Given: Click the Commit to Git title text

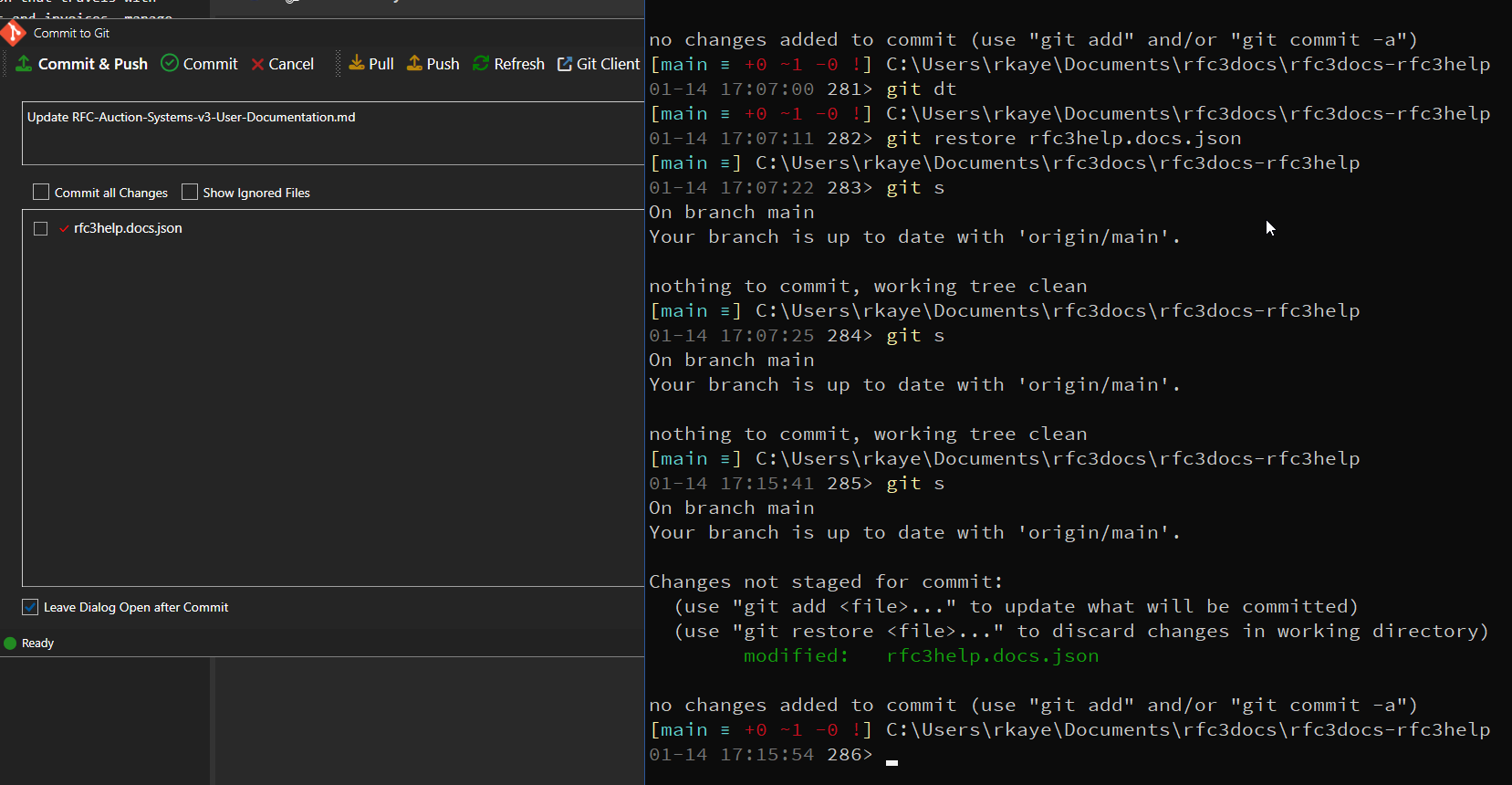Looking at the screenshot, I should click(71, 34).
